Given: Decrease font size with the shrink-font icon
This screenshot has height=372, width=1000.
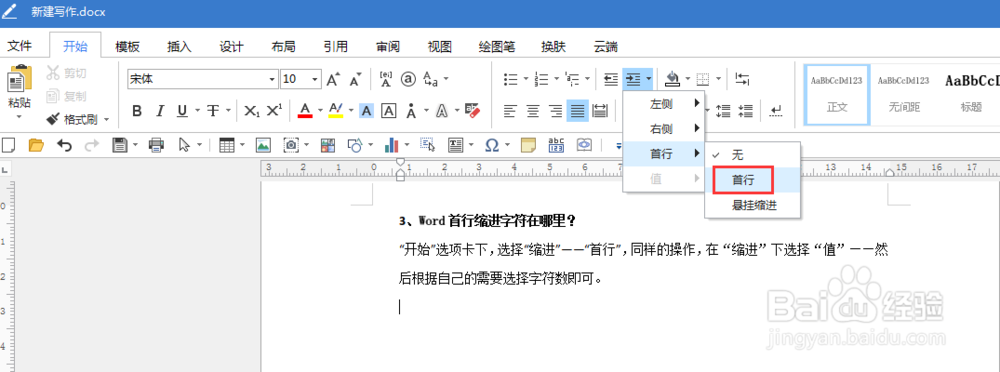Looking at the screenshot, I should 356,79.
